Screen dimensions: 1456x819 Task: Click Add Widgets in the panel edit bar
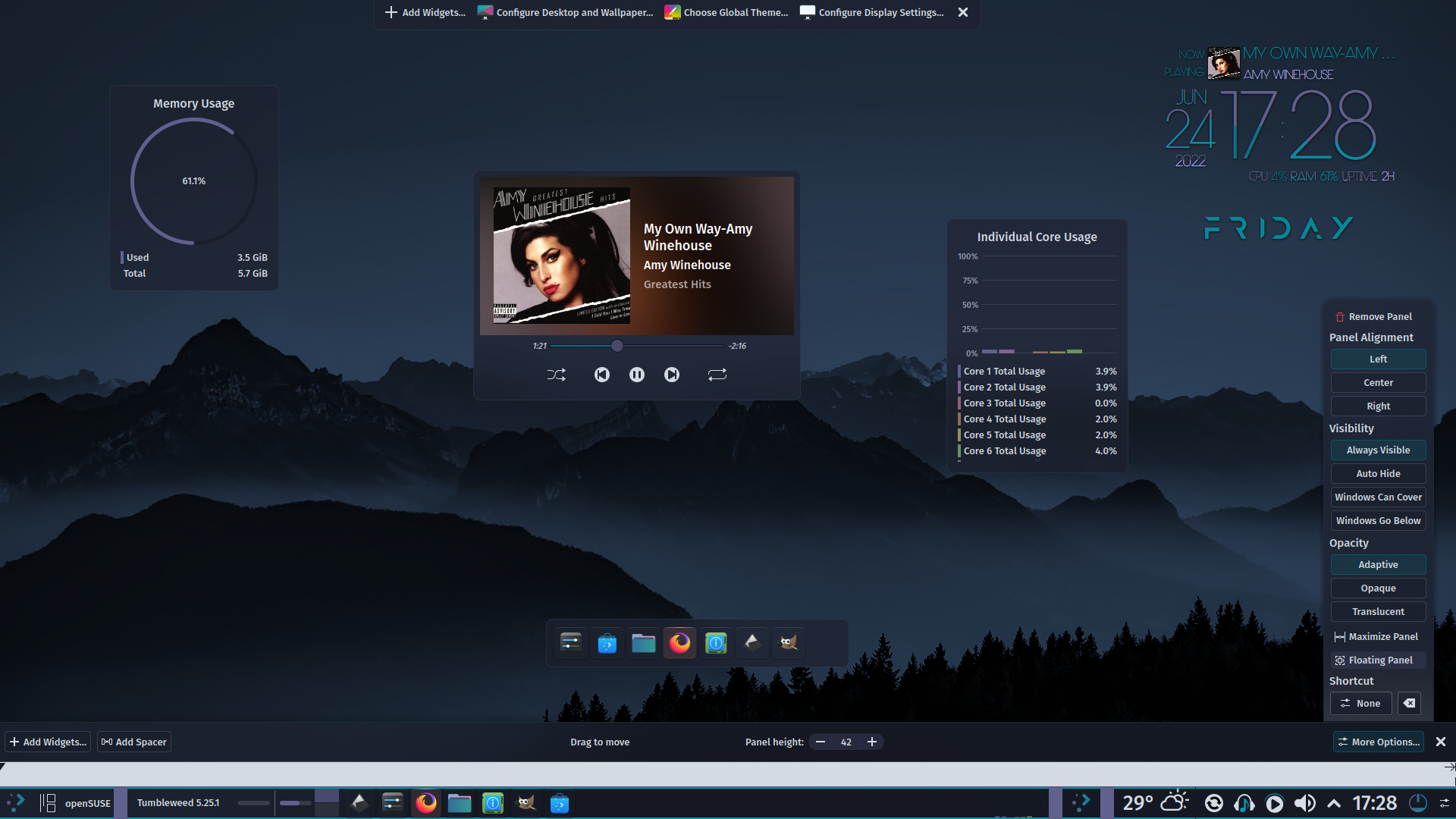pyautogui.click(x=48, y=742)
